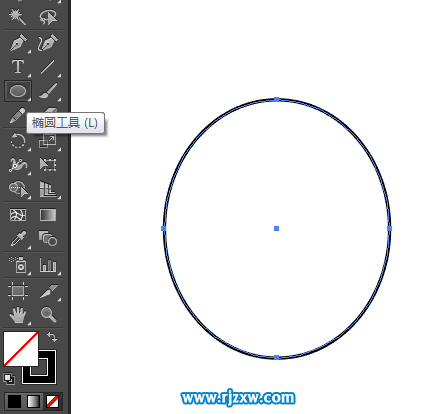Select the Ellipse tool
The height and width of the screenshot is (414, 434).
click(18, 91)
